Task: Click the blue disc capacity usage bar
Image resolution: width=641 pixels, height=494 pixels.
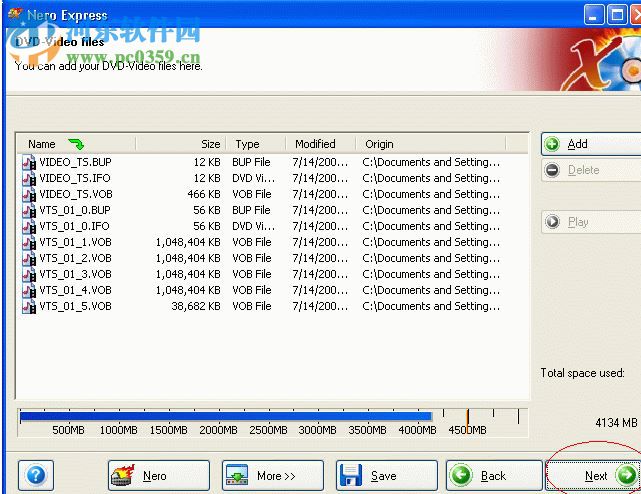Action: pyautogui.click(x=226, y=416)
